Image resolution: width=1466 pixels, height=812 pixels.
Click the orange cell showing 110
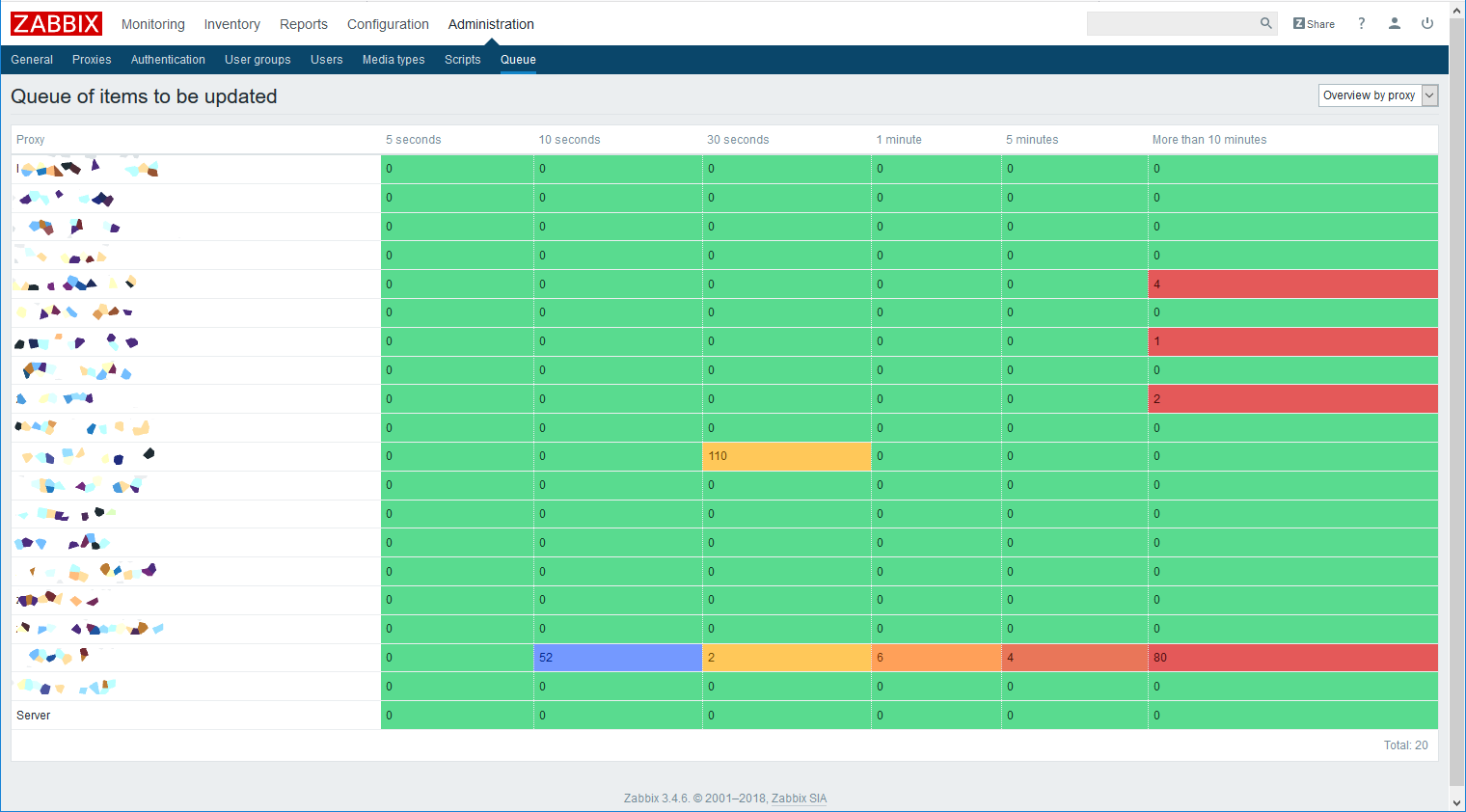pyautogui.click(x=786, y=456)
